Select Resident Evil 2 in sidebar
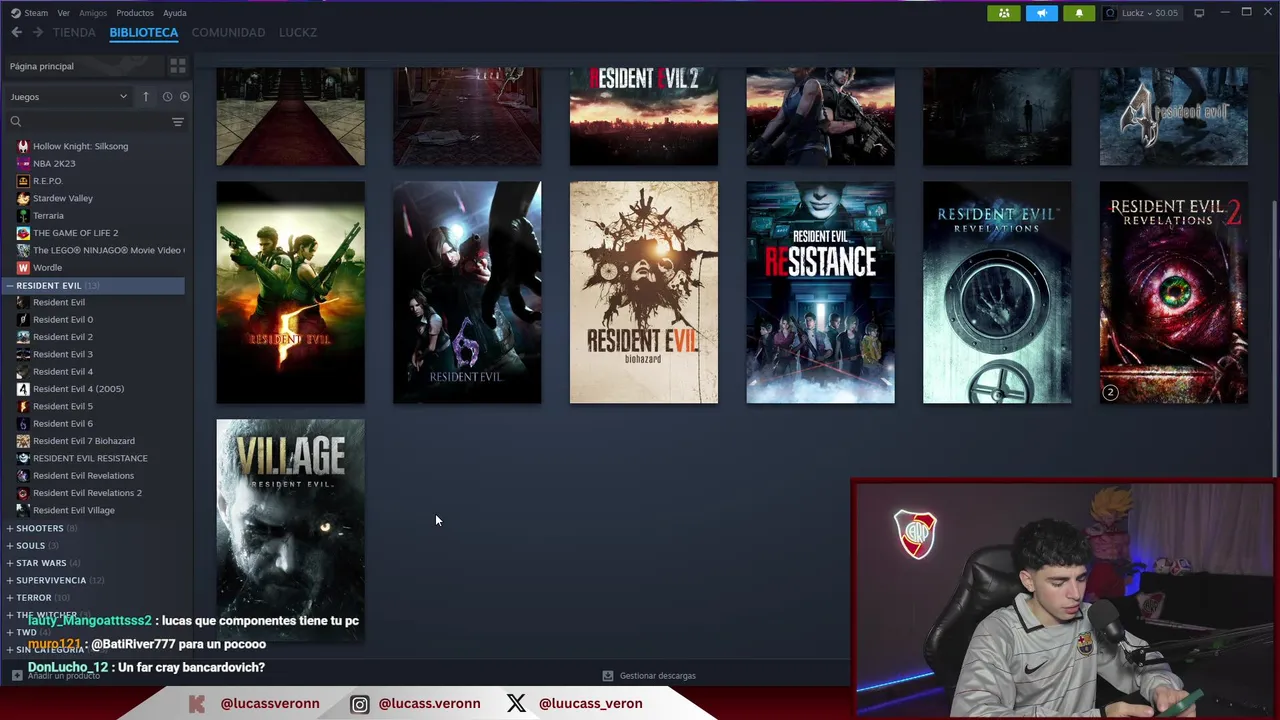 tap(63, 337)
